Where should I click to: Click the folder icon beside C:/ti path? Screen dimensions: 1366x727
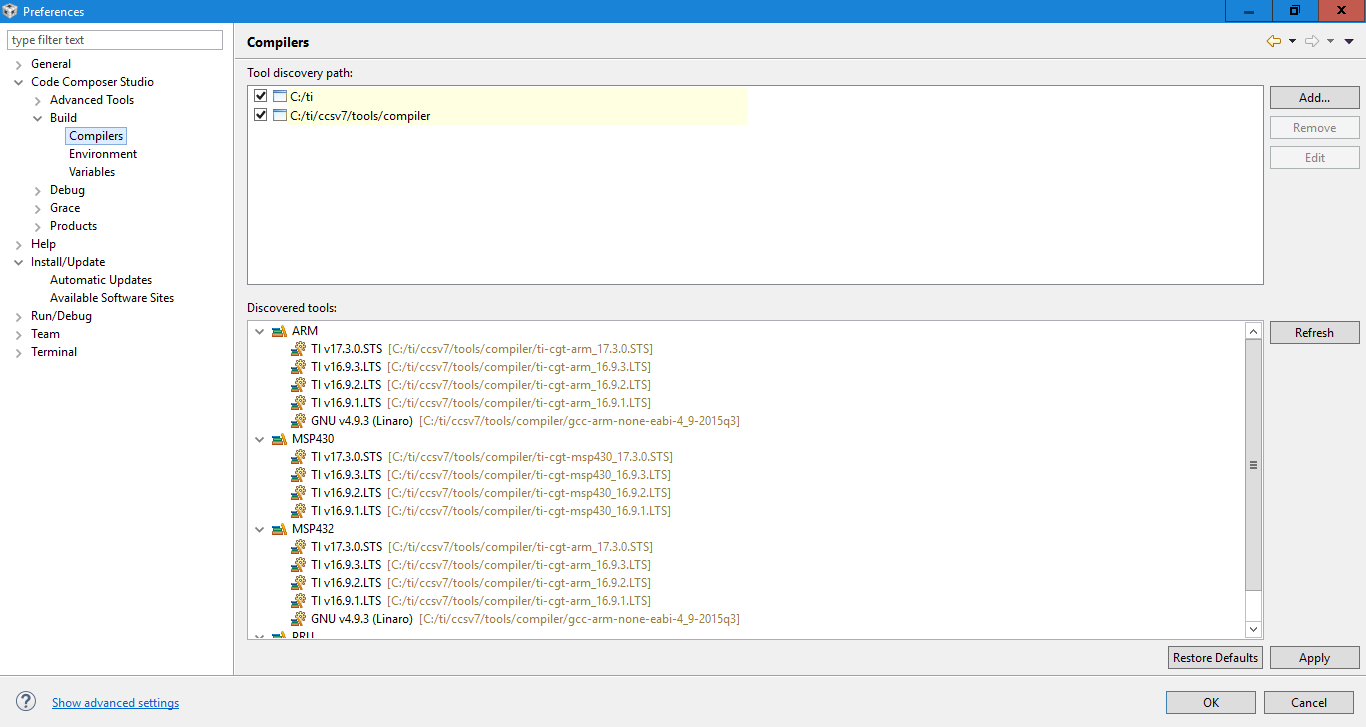coord(280,96)
